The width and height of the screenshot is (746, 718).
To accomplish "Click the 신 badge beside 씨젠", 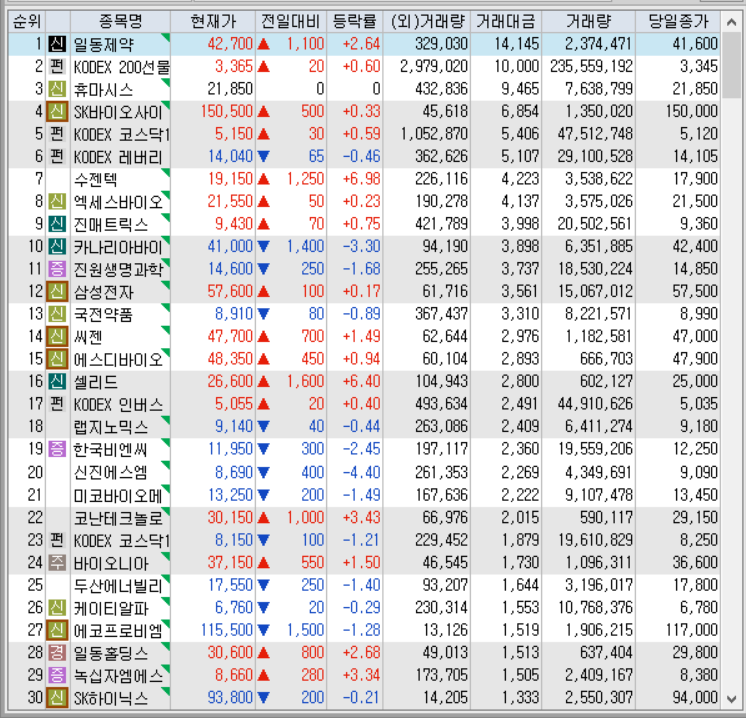I will [57, 337].
